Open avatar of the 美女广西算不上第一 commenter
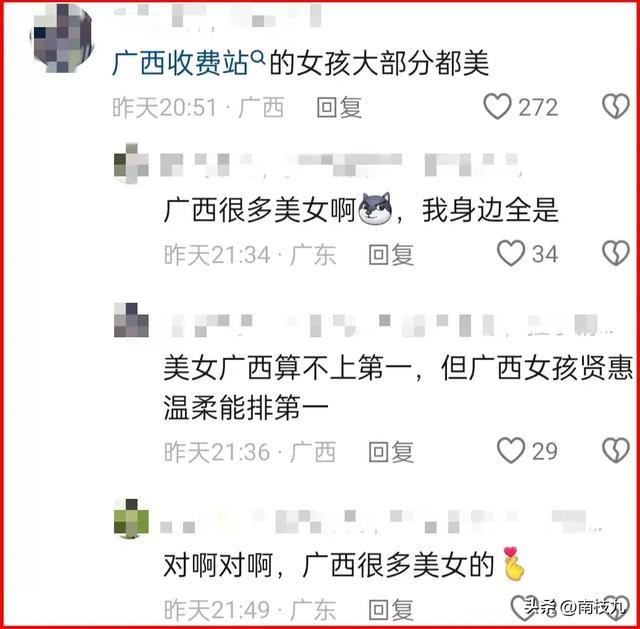This screenshot has width=640, height=629. 131,320
